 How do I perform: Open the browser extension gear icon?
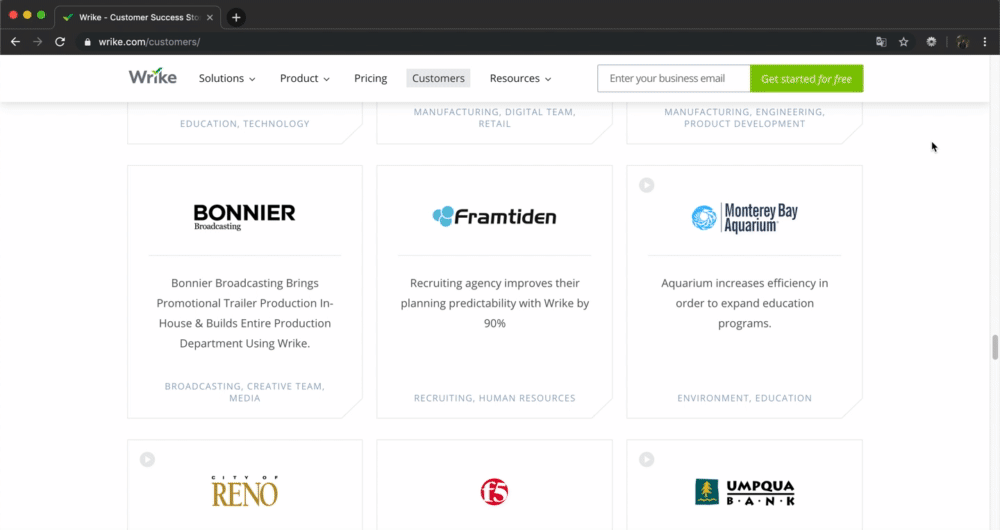[931, 42]
